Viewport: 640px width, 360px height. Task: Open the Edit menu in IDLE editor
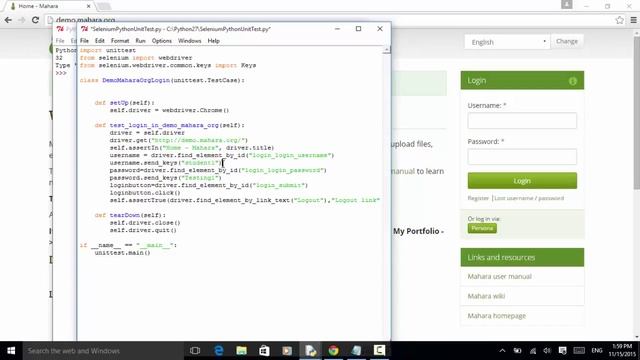[100, 41]
